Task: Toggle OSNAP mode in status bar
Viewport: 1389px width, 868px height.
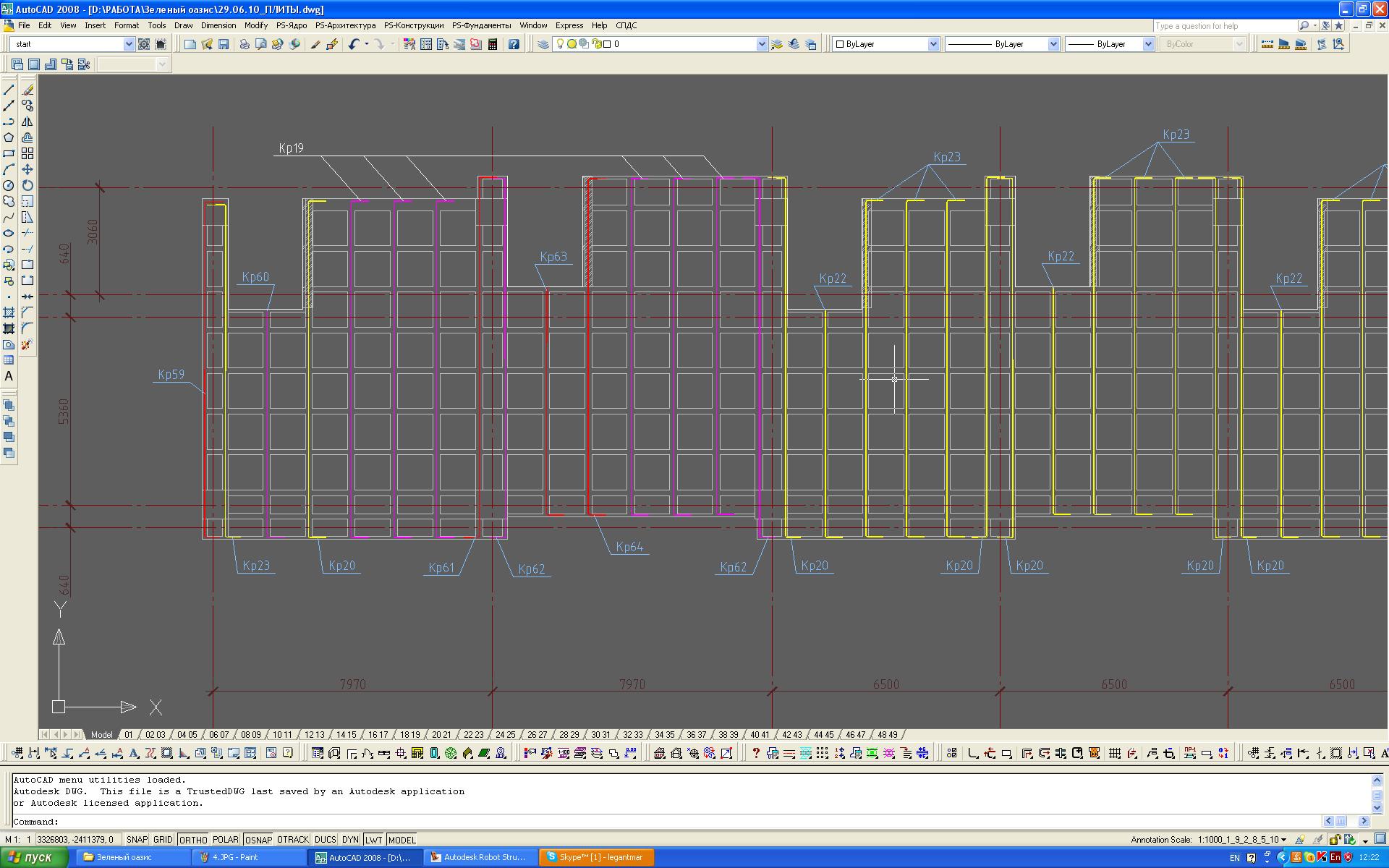Action: point(258,840)
